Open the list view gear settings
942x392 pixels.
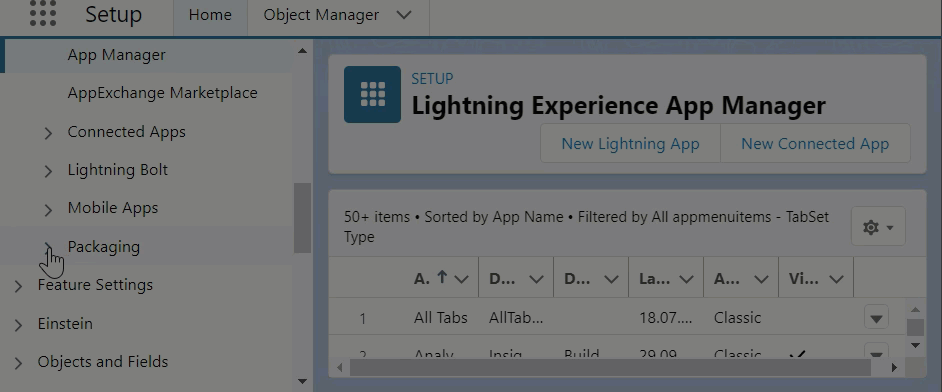tap(878, 227)
